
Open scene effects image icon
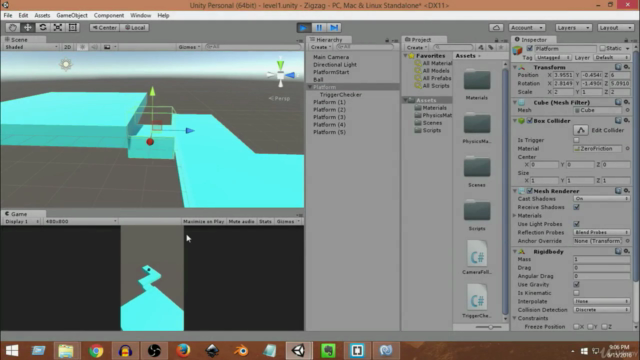[x=107, y=47]
